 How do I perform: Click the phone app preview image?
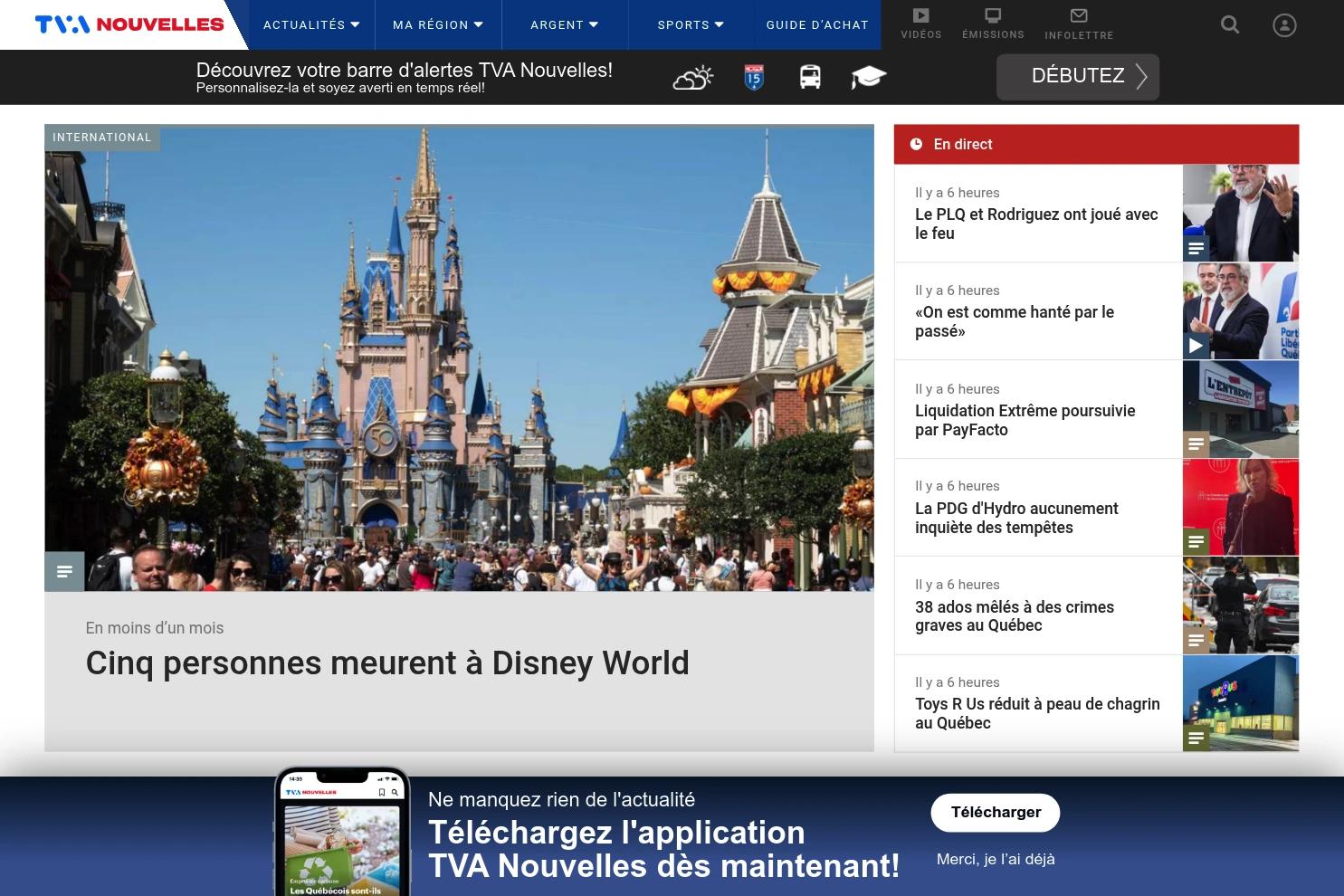(342, 833)
